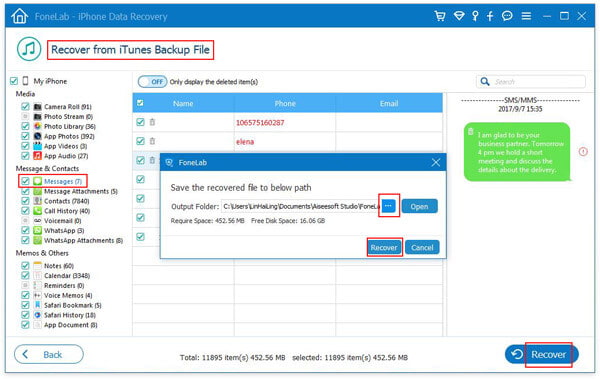600x379 pixels.
Task: Click the App Videos clapboard icon
Action: 38,146
